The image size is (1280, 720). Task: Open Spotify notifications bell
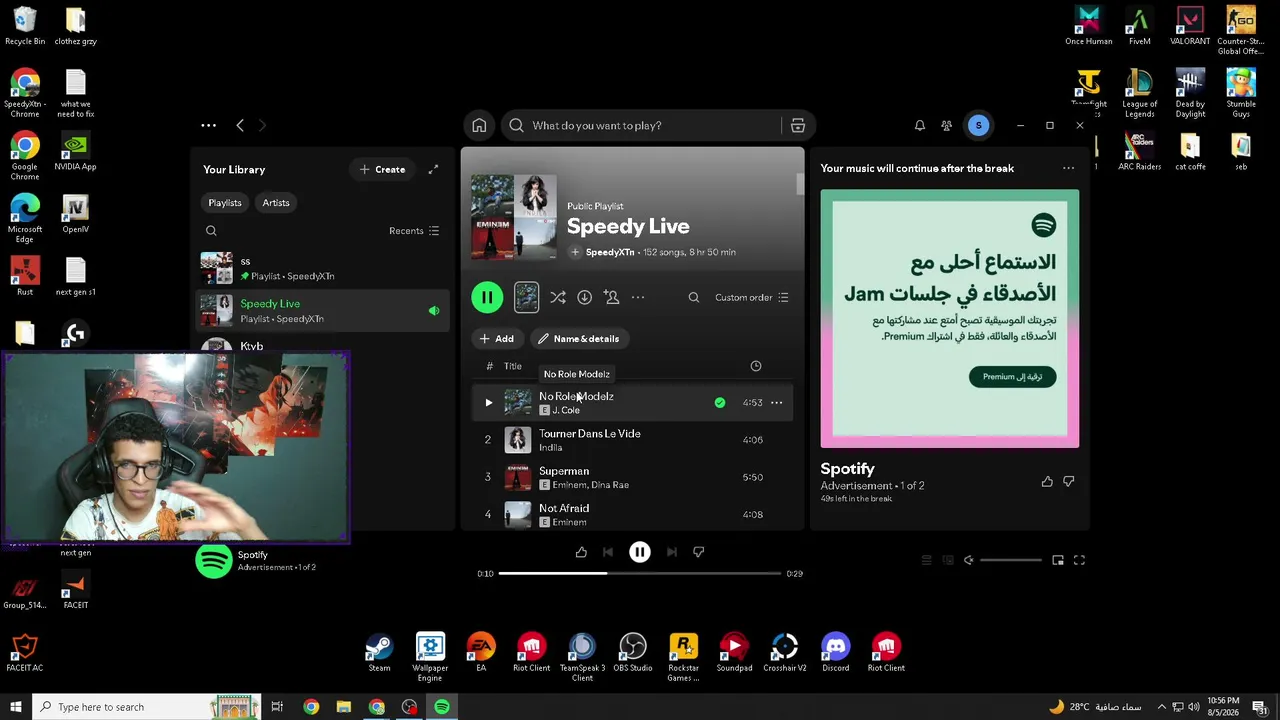click(920, 126)
